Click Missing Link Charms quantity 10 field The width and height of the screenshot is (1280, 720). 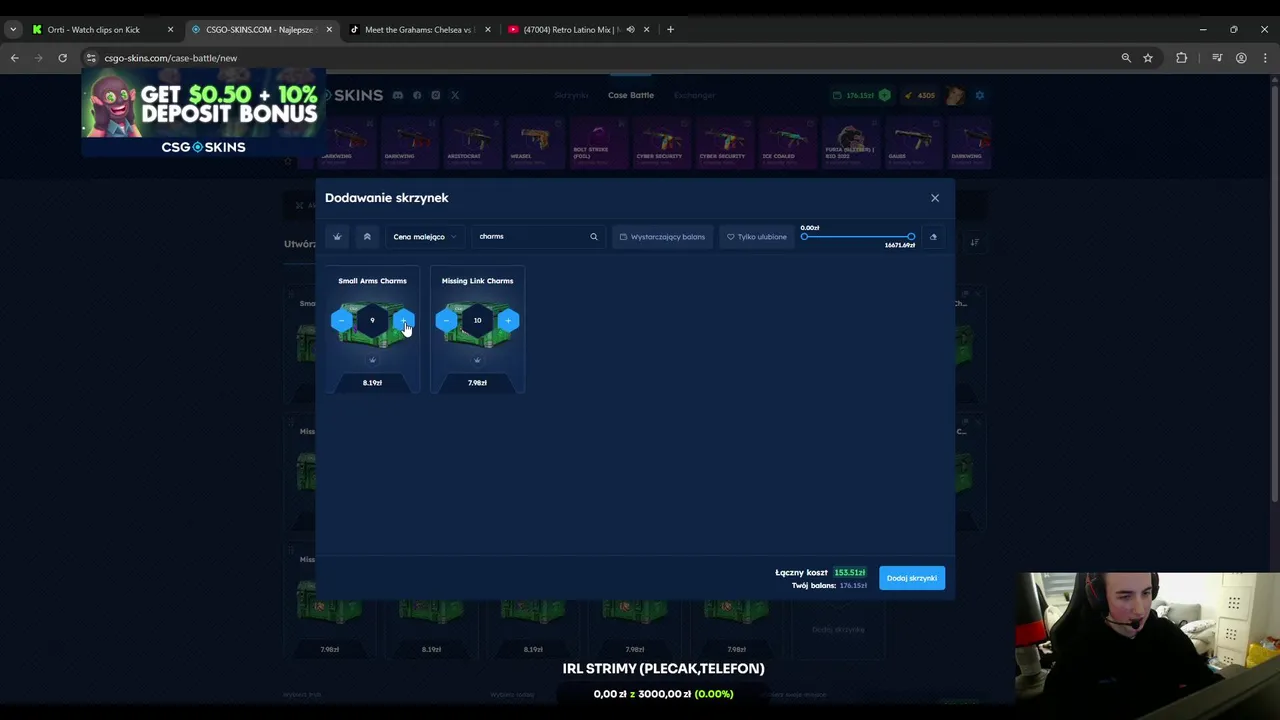pos(477,320)
